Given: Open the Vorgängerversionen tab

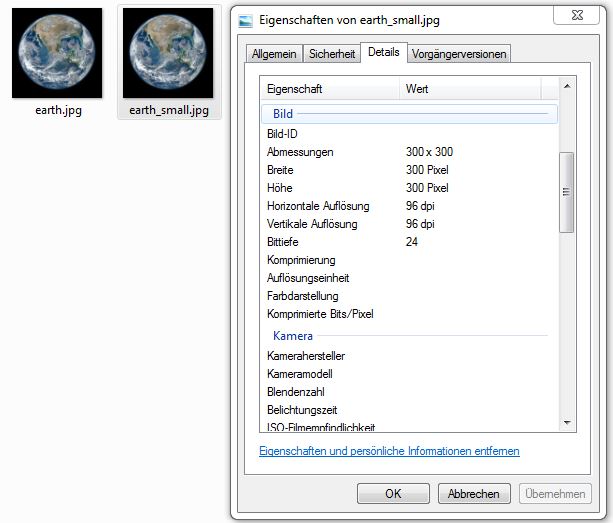Looking at the screenshot, I should tap(459, 54).
